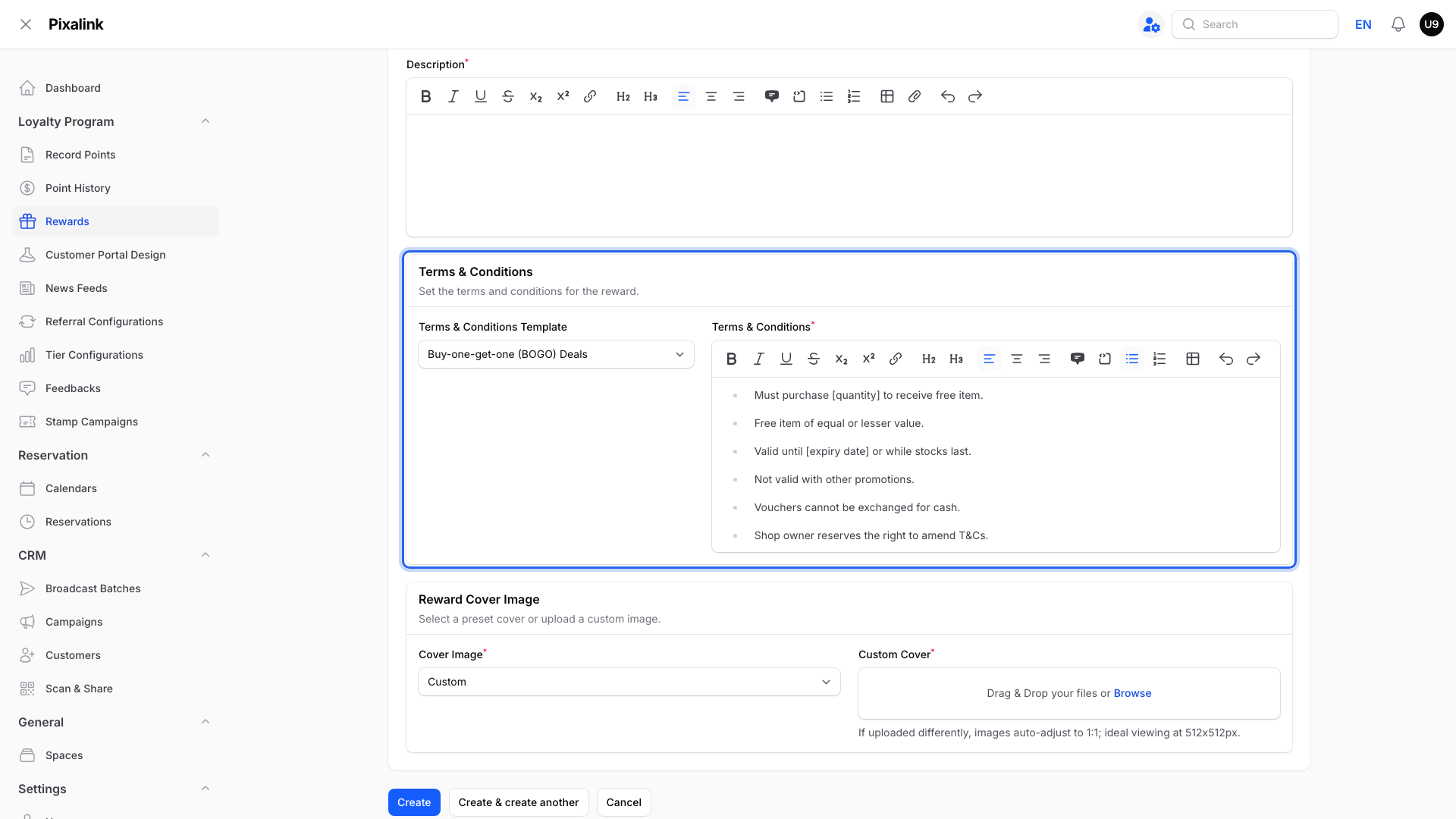Image resolution: width=1456 pixels, height=819 pixels.
Task: Open the U9 user avatar menu
Action: click(x=1432, y=24)
